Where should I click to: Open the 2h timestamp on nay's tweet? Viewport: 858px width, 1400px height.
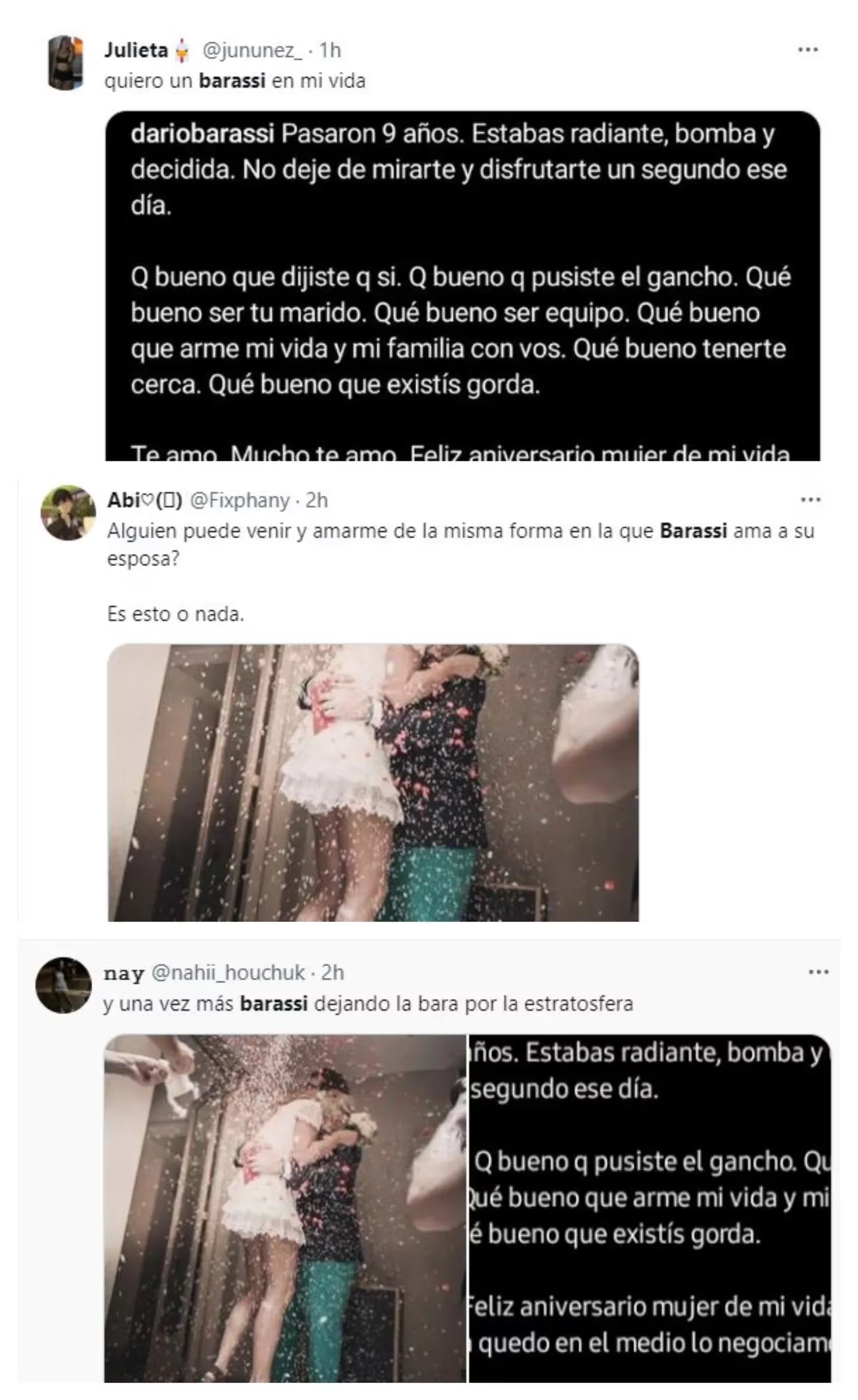(x=332, y=973)
